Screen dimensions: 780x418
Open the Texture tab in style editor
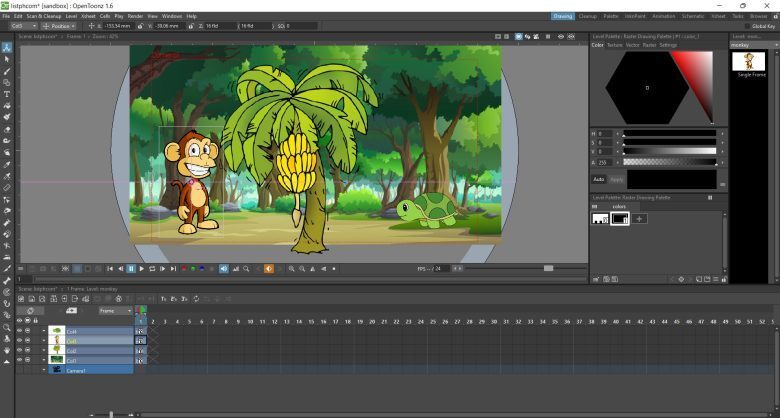coord(614,45)
